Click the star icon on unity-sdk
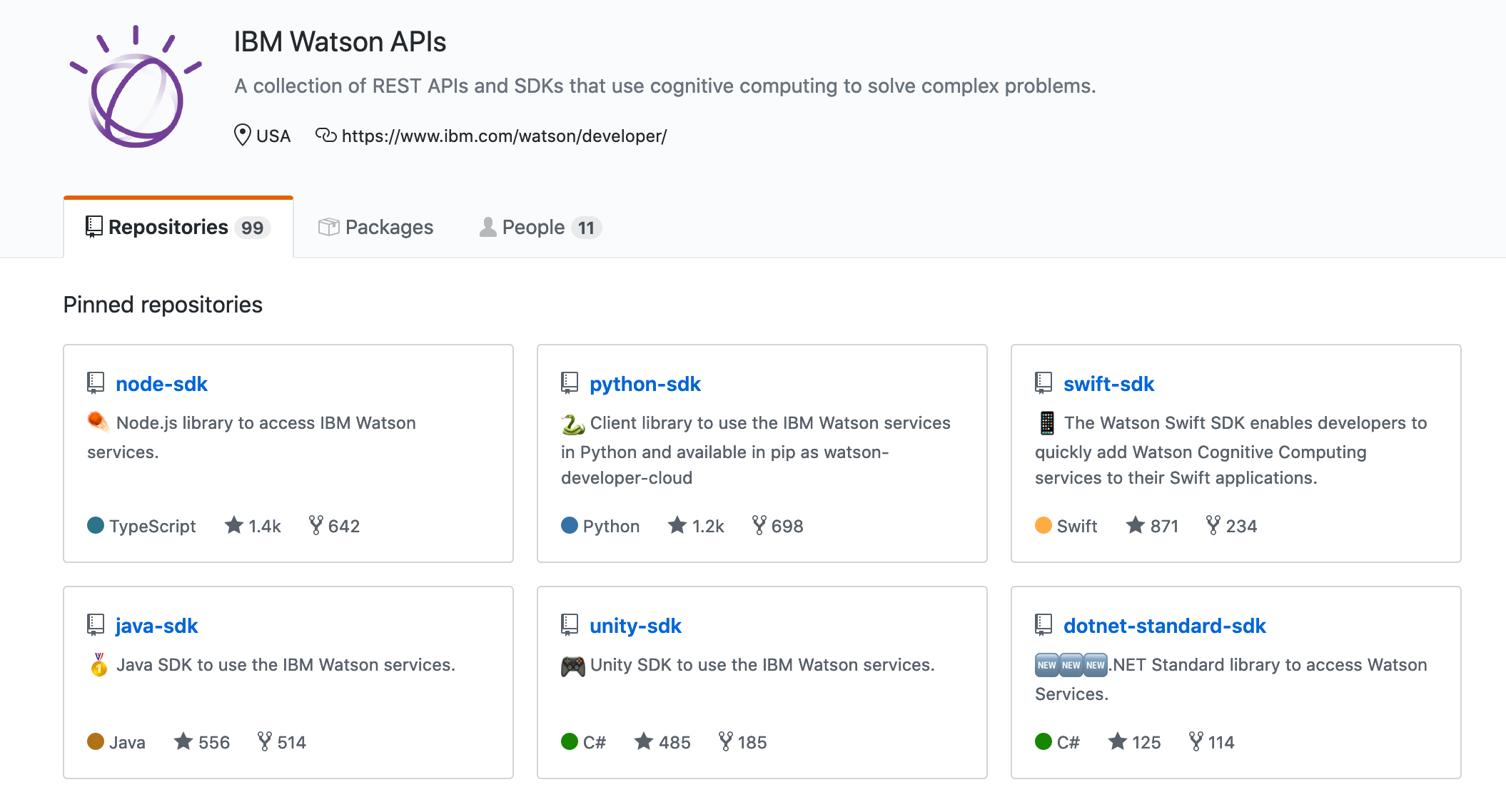Image resolution: width=1506 pixels, height=812 pixels. [644, 741]
